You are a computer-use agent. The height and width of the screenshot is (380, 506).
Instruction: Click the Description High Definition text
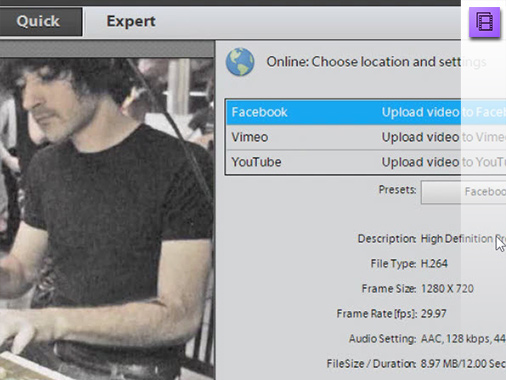(463, 239)
